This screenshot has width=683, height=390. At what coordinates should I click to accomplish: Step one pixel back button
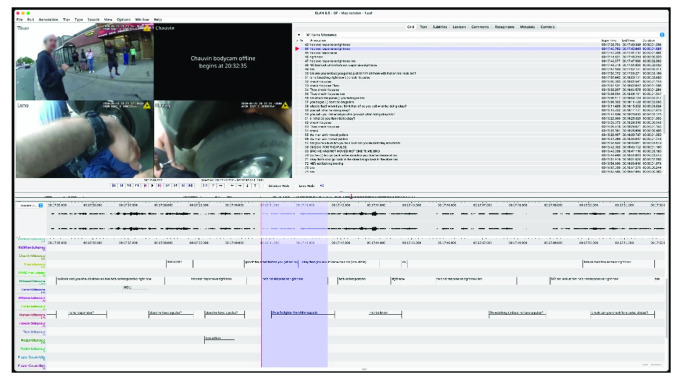pyautogui.click(x=145, y=186)
